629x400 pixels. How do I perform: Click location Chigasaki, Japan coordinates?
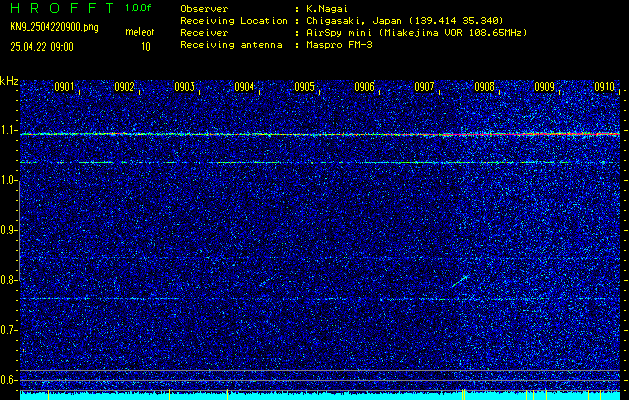[x=404, y=21]
